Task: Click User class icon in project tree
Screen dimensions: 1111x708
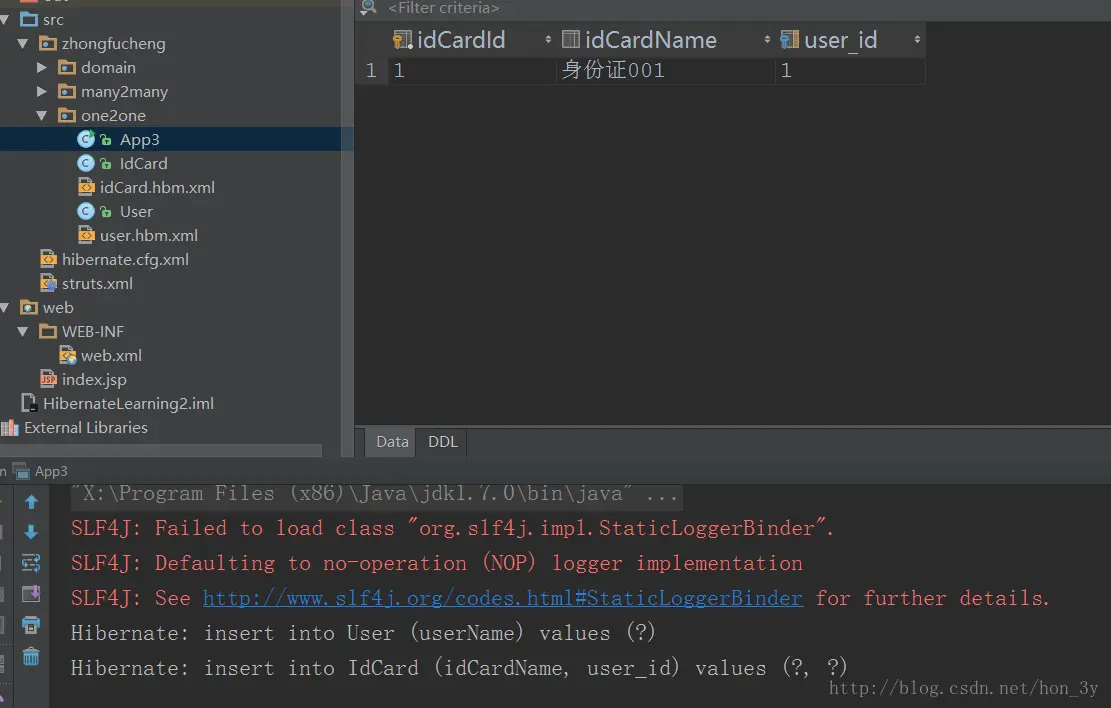Action: [x=86, y=211]
